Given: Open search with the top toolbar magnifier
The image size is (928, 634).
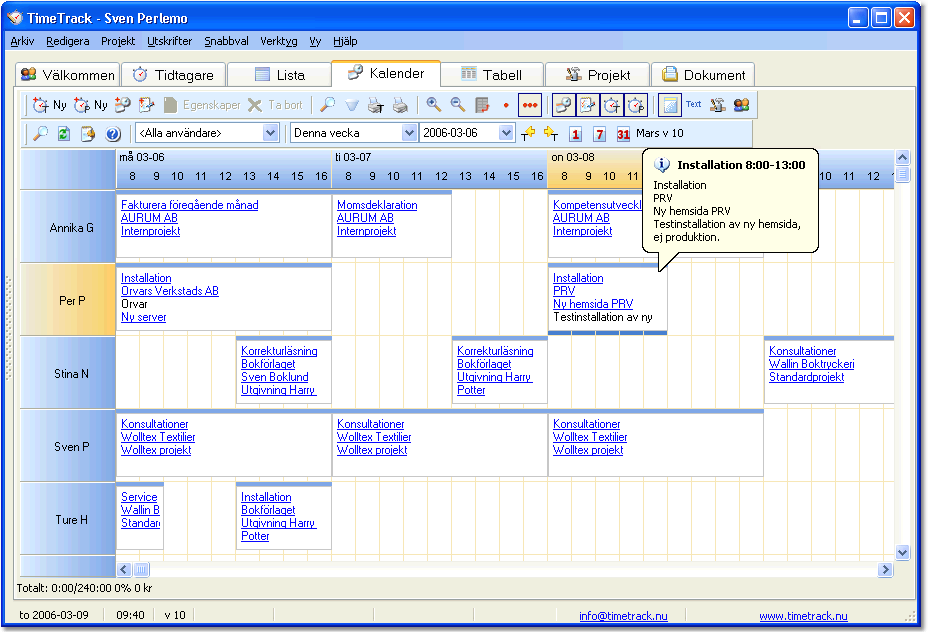Looking at the screenshot, I should click(327, 105).
